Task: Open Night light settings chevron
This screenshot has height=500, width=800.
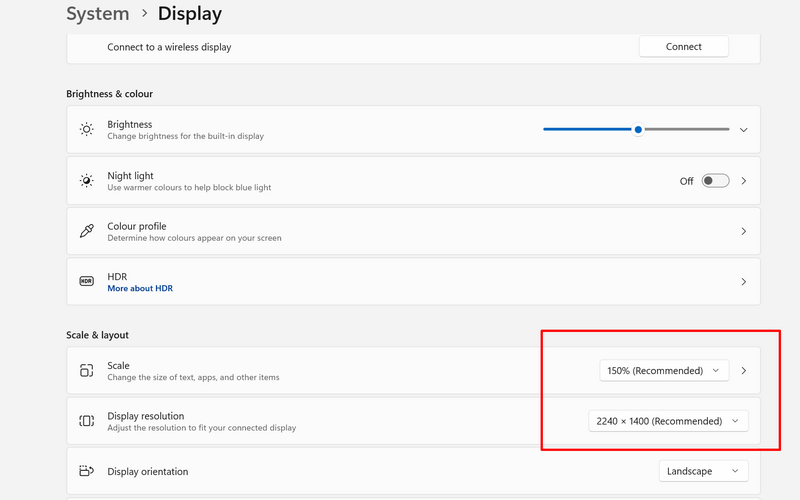Action: (743, 181)
